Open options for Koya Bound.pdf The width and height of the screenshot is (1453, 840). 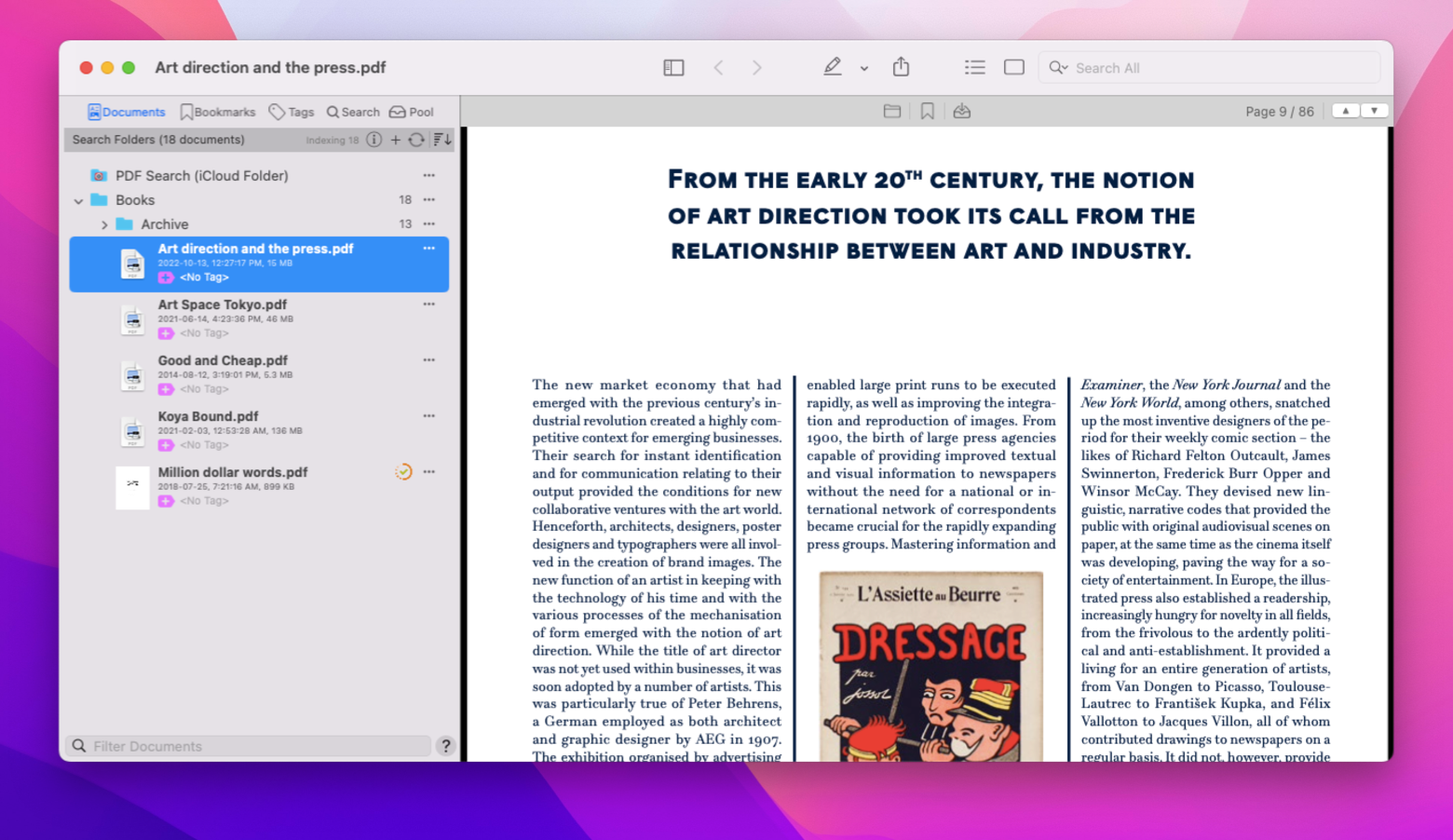pyautogui.click(x=428, y=415)
